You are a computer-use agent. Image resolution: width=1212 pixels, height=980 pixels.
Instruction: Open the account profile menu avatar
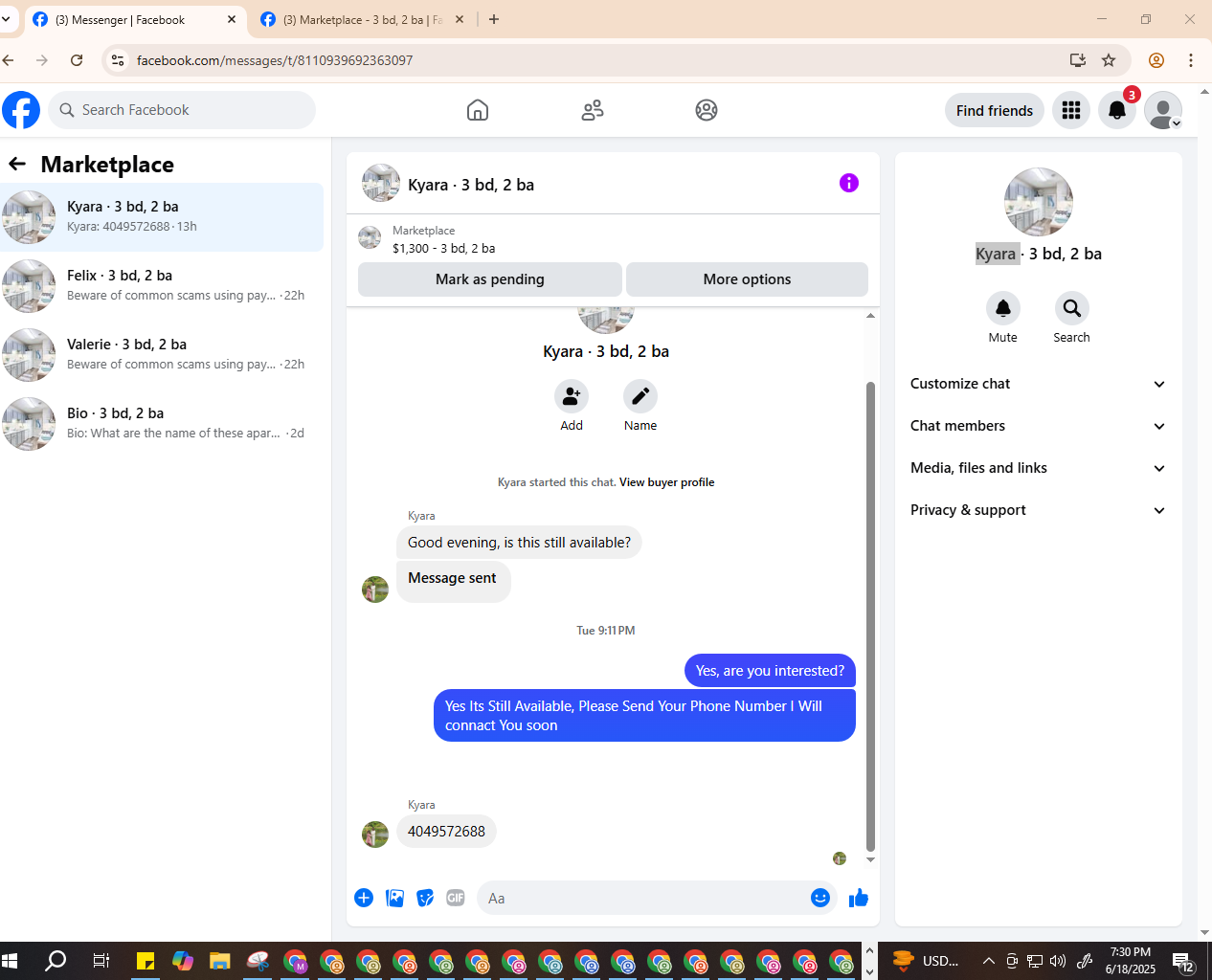[1163, 110]
